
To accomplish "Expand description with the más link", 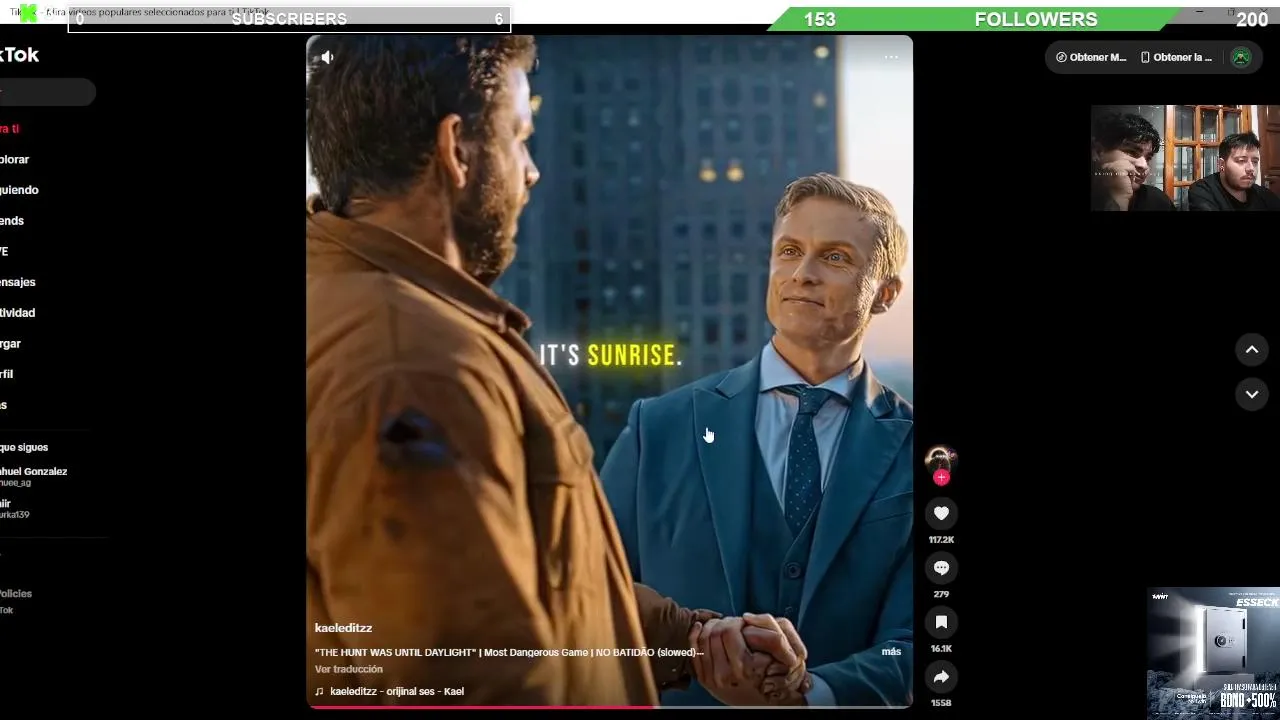I will 891,651.
